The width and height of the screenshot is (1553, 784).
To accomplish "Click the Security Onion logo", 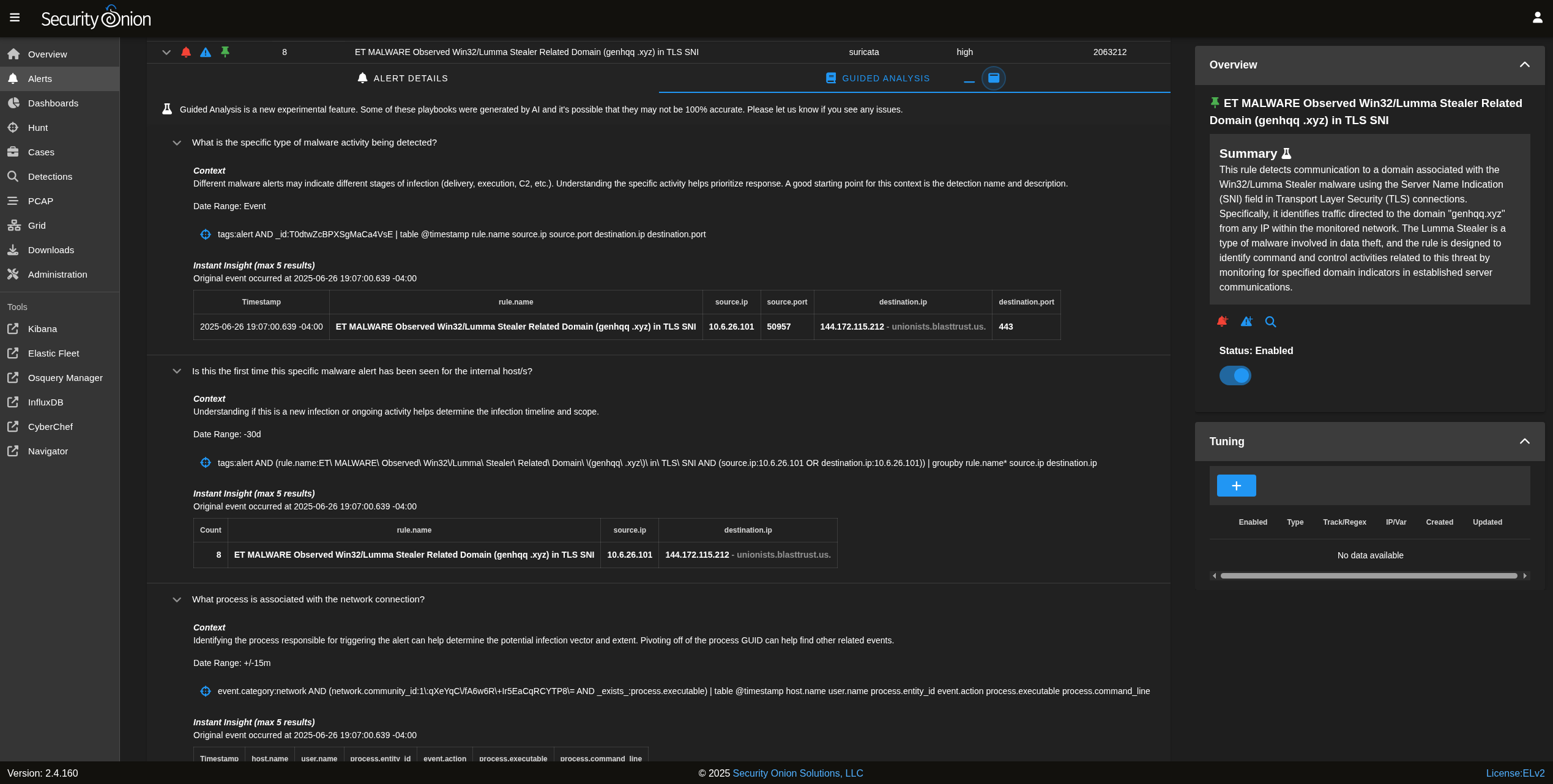I will point(96,18).
